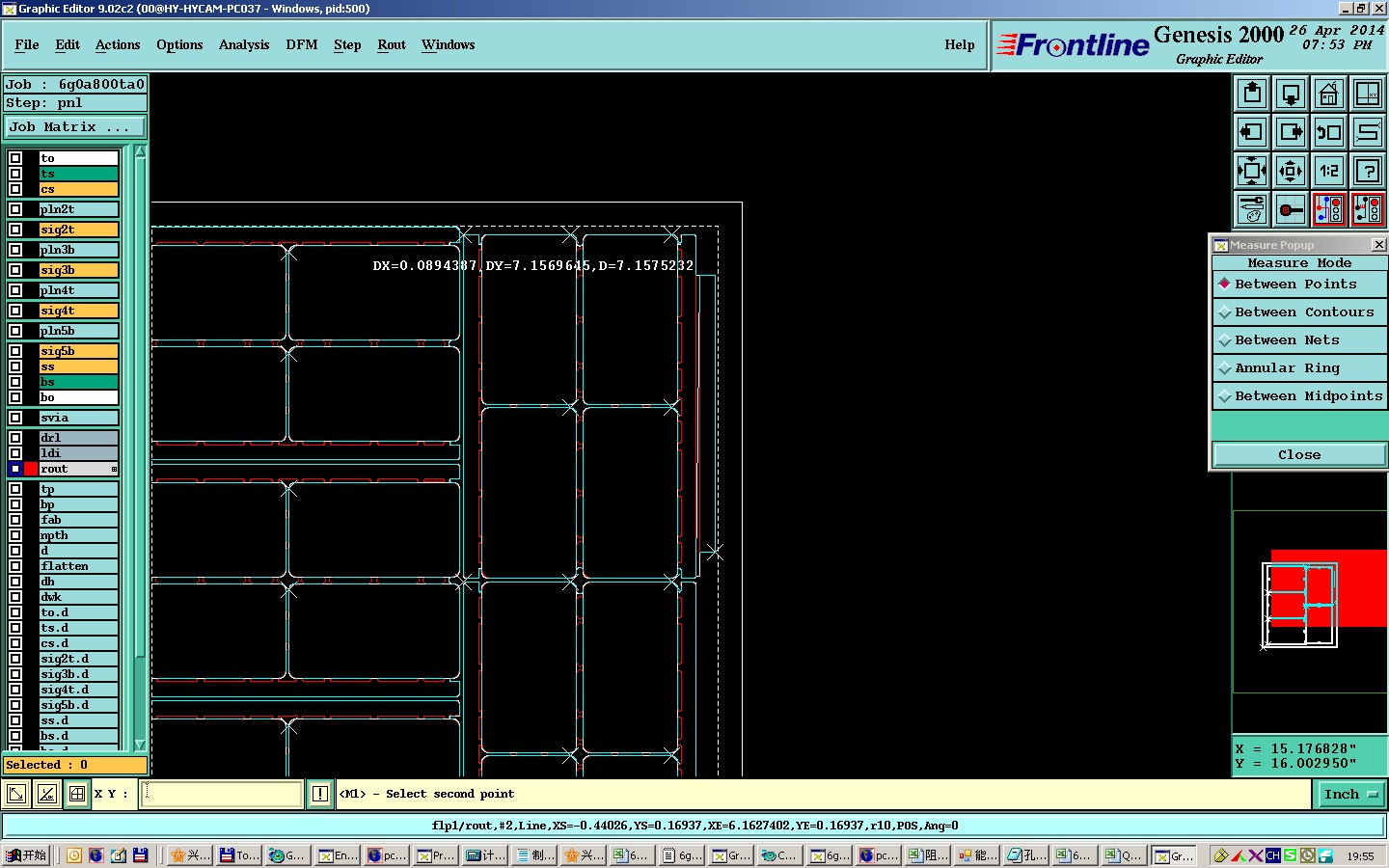The image size is (1389, 868).
Task: Select the 'npth' layer name
Action: coord(78,535)
